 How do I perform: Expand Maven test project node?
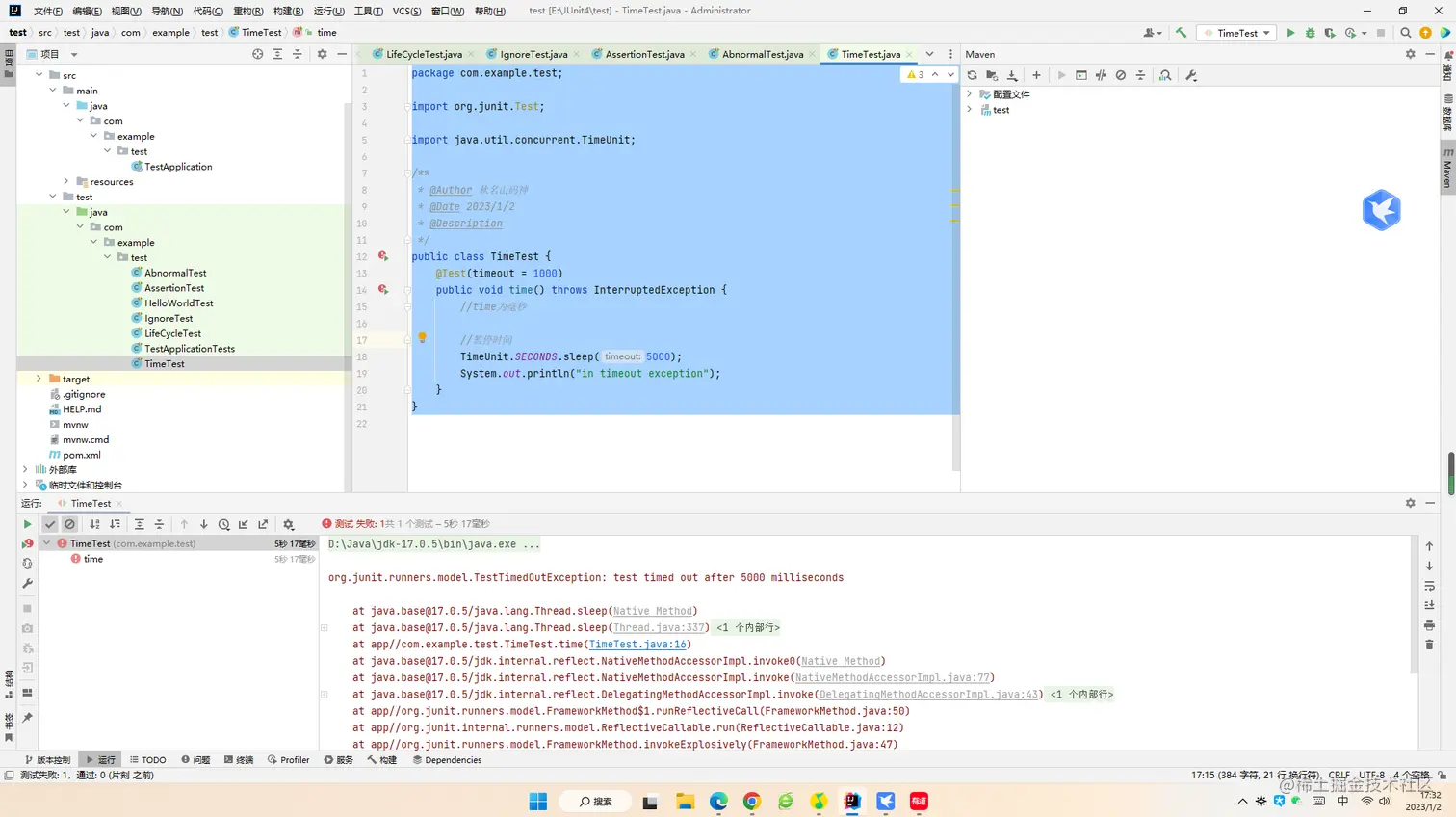(x=970, y=110)
